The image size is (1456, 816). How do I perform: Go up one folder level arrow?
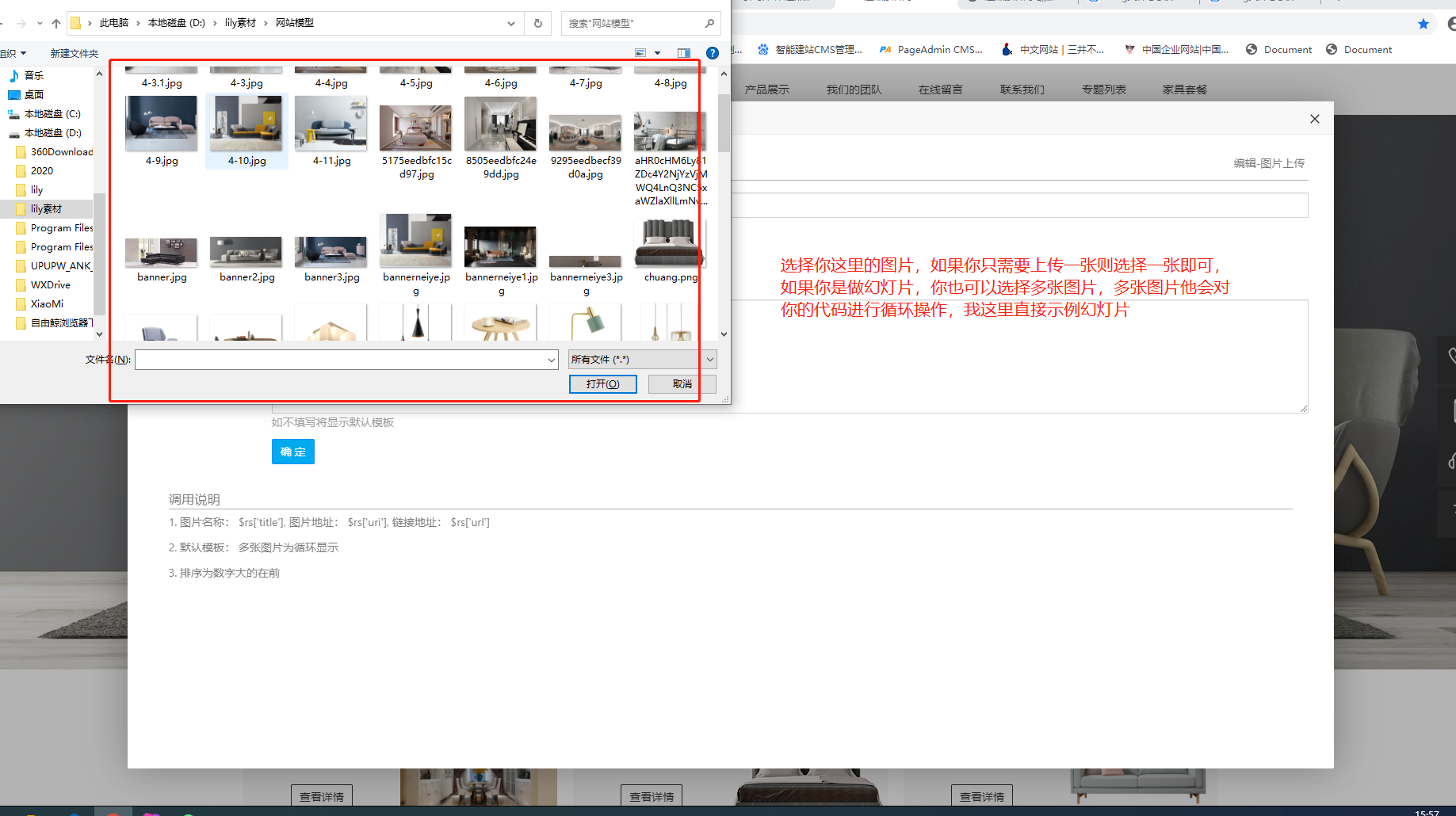click(x=56, y=23)
